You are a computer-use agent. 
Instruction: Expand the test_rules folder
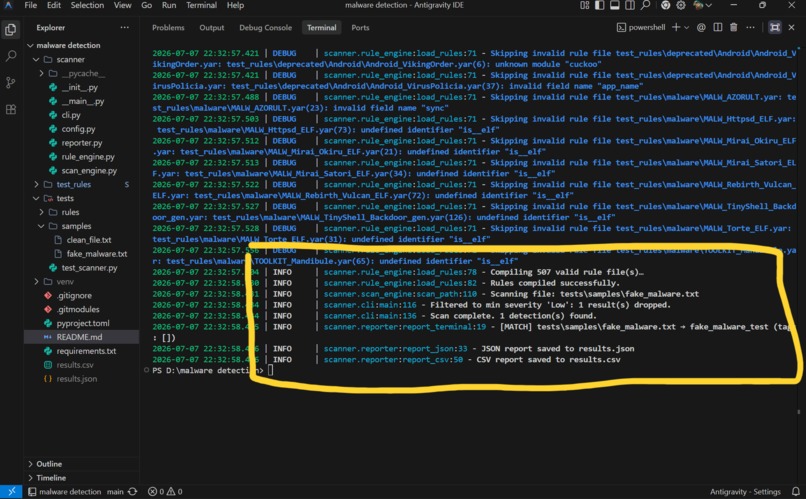(36, 184)
